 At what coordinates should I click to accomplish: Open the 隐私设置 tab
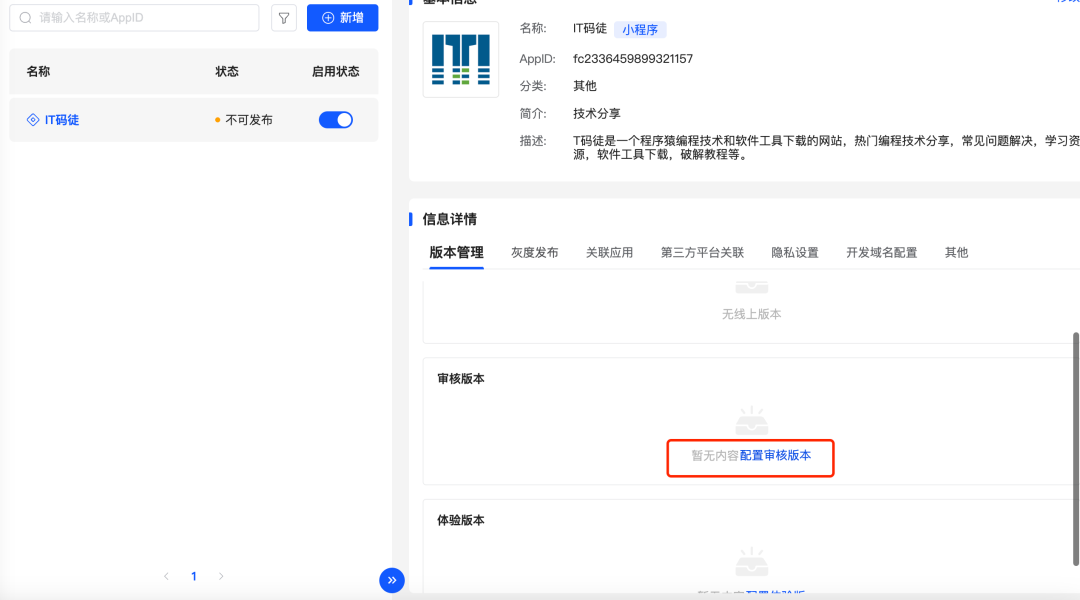[x=794, y=252]
